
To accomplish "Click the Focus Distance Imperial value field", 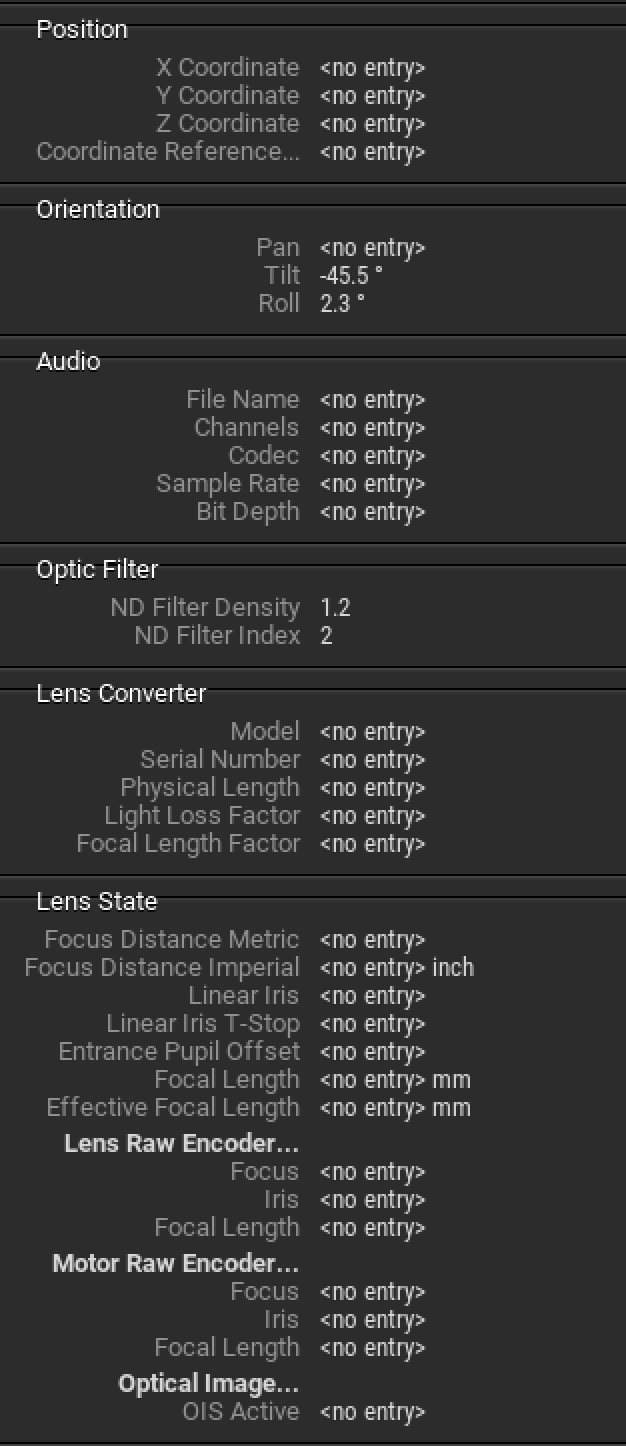I will click(372, 968).
